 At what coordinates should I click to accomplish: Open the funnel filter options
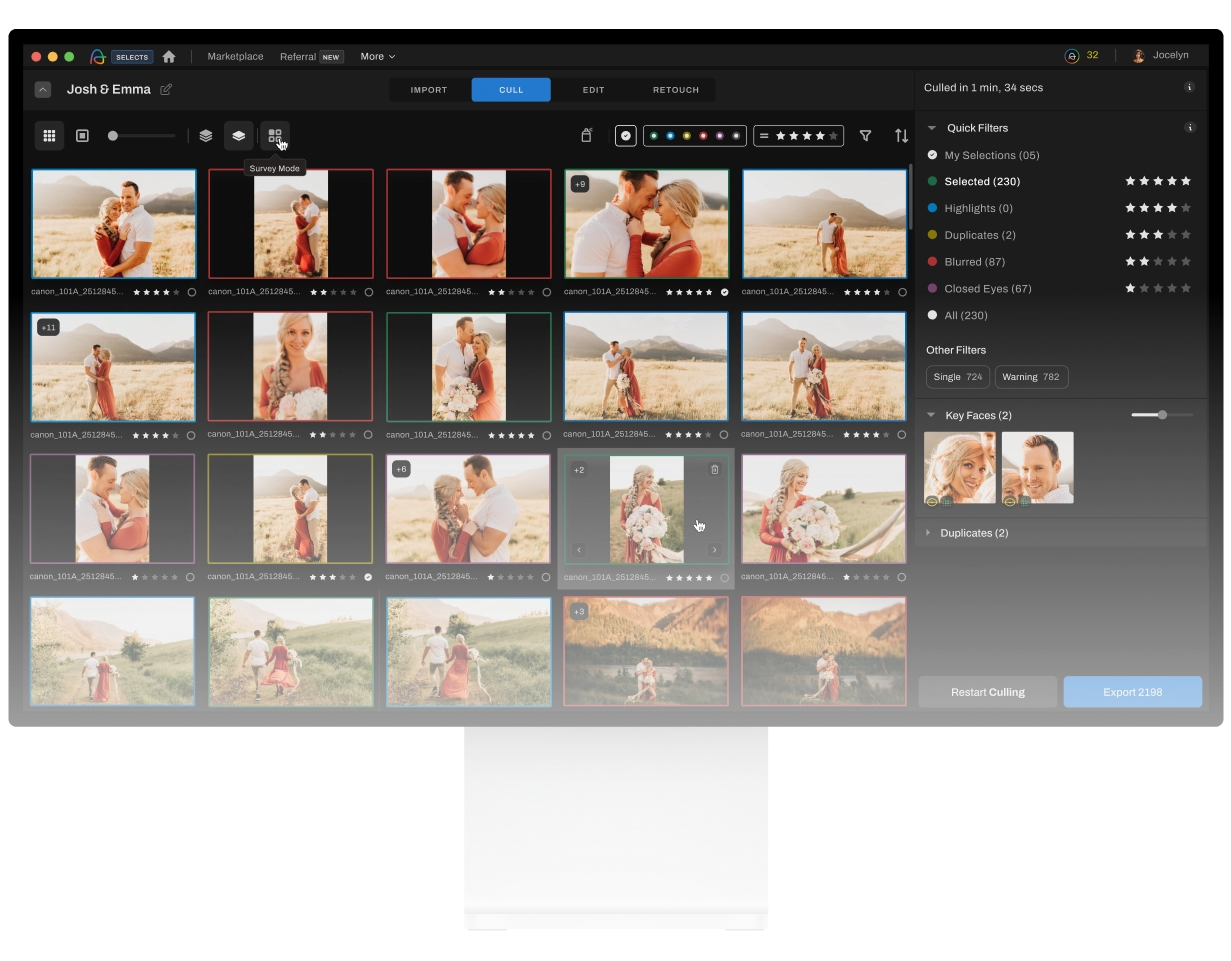pyautogui.click(x=866, y=136)
